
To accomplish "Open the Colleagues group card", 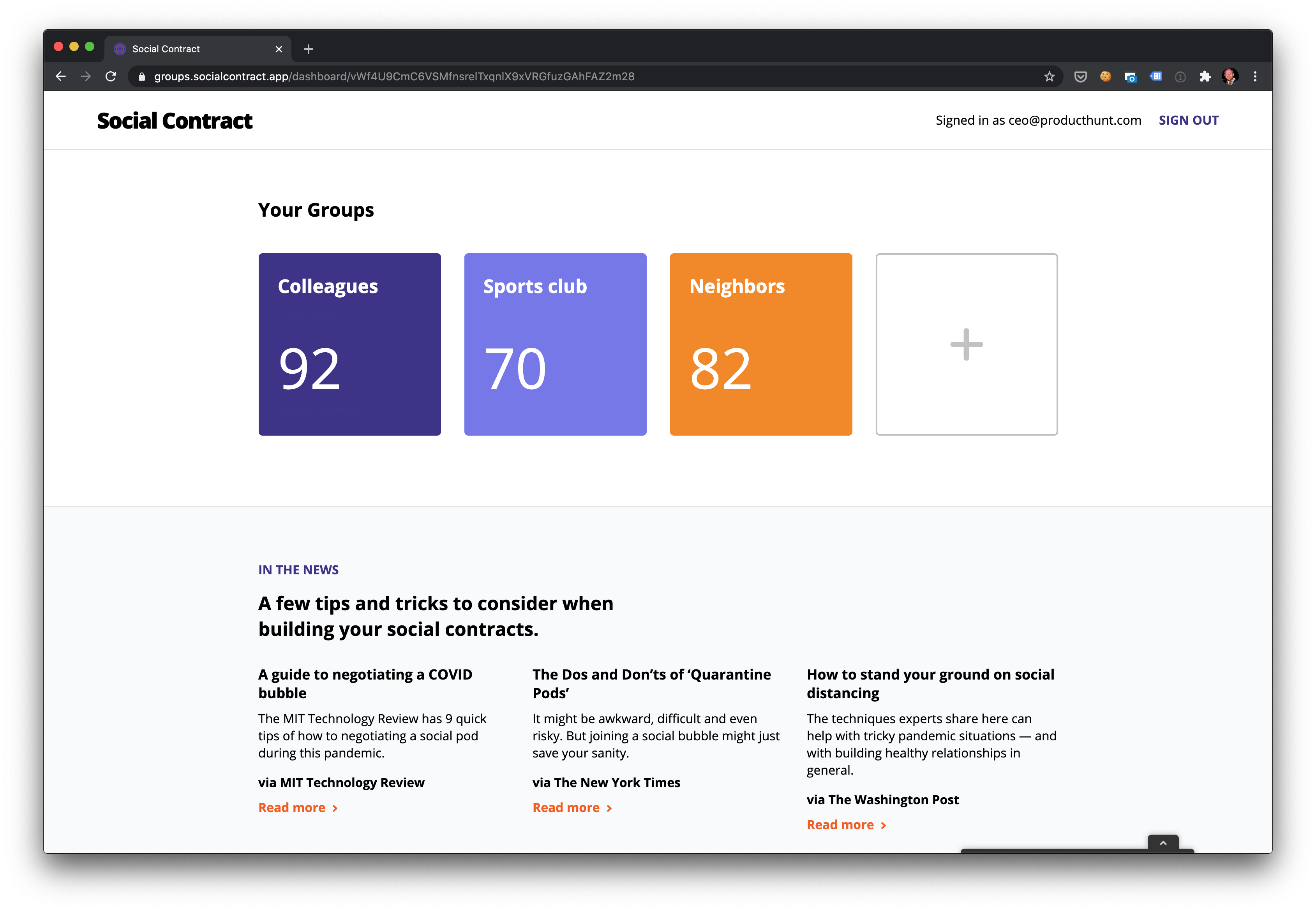I will (349, 344).
